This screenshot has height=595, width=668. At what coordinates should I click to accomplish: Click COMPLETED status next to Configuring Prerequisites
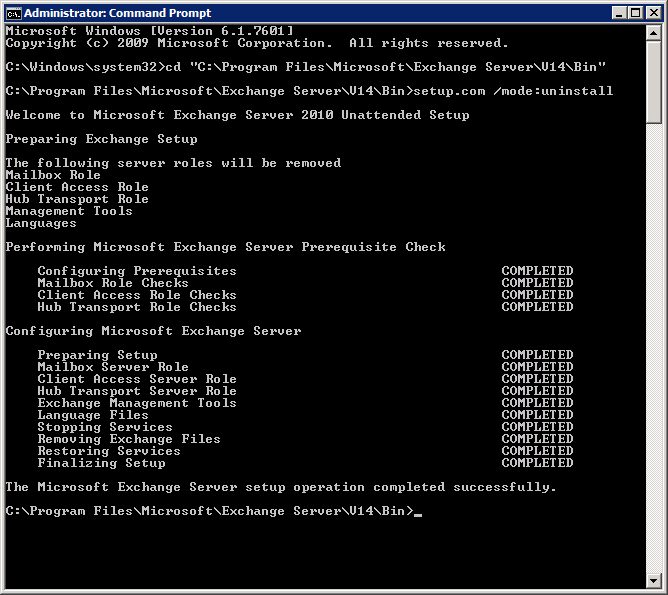537,271
